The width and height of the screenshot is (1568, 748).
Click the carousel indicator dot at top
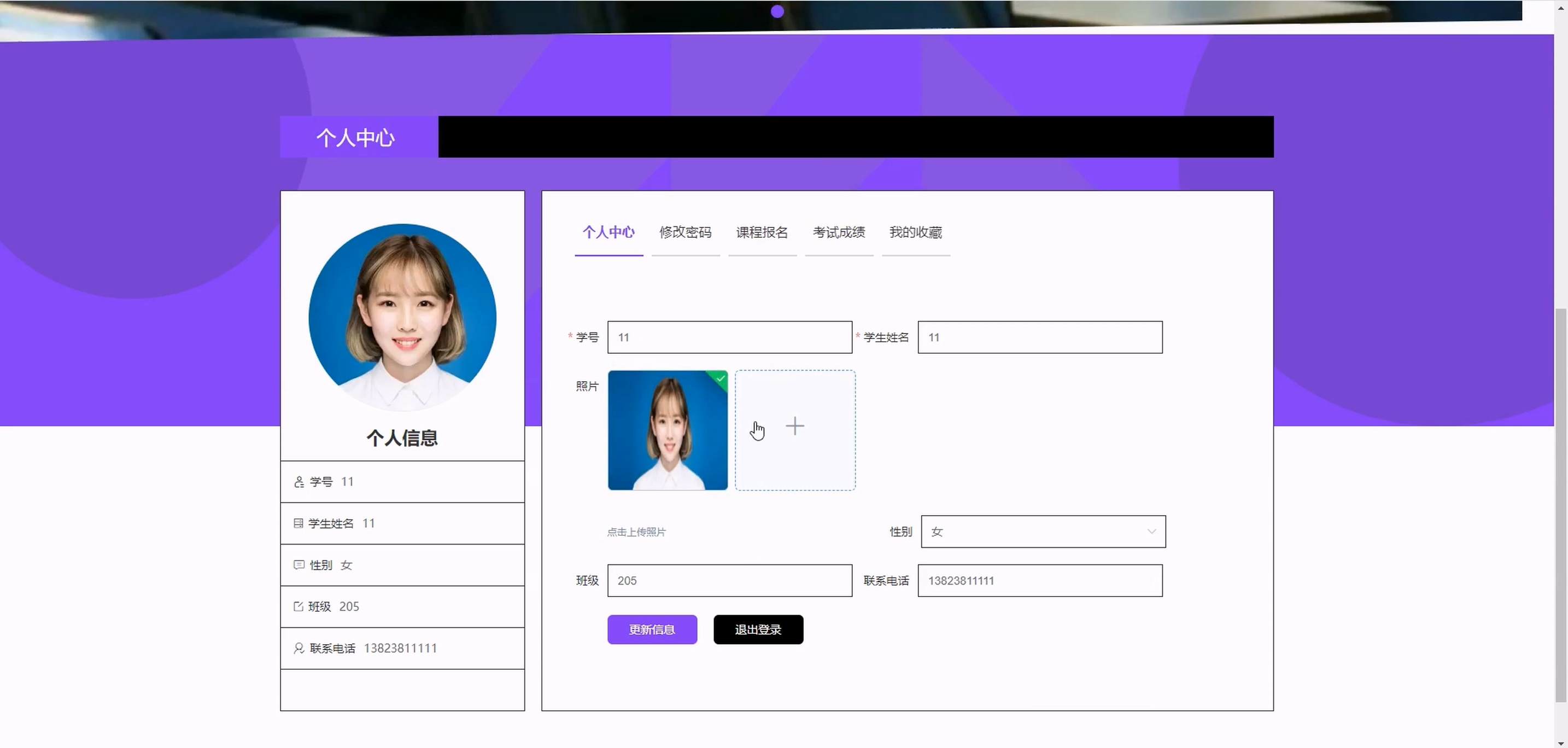pos(777,11)
